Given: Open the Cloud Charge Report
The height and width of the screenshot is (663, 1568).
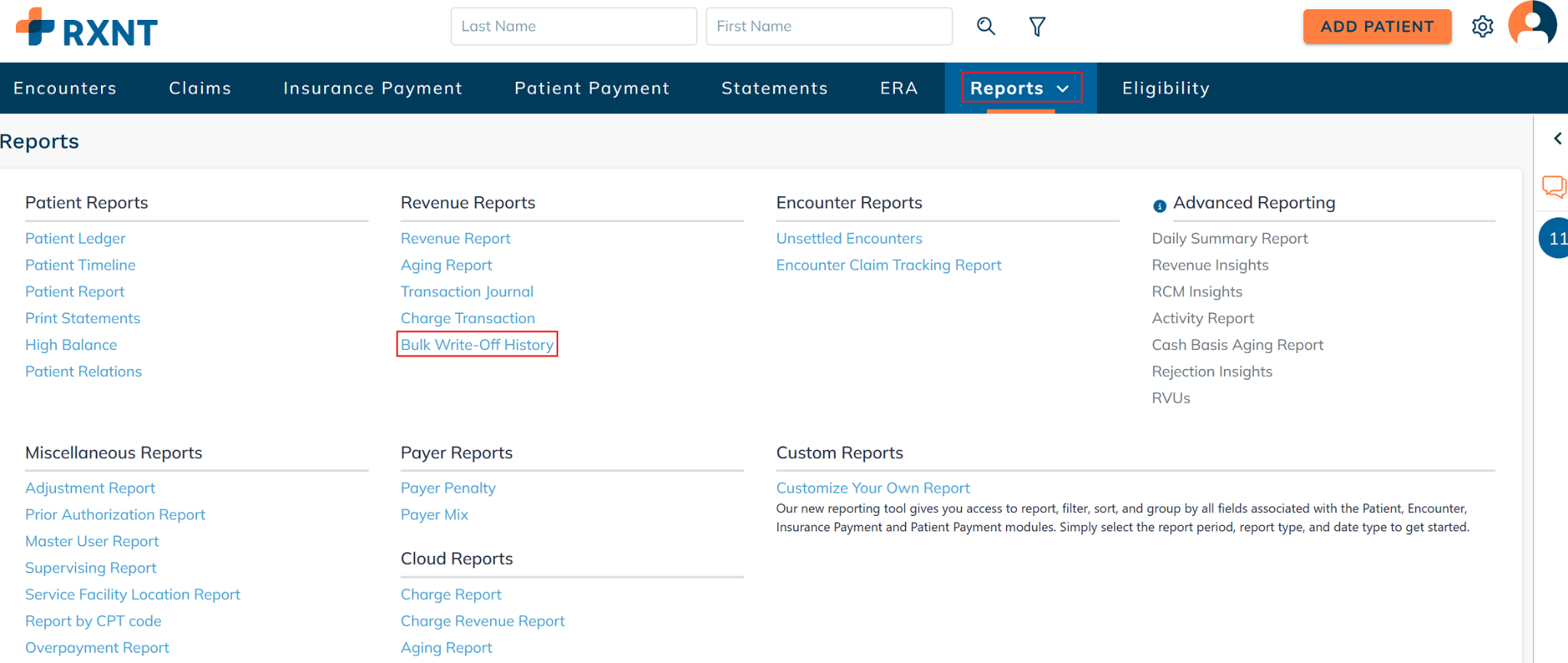Looking at the screenshot, I should [451, 594].
